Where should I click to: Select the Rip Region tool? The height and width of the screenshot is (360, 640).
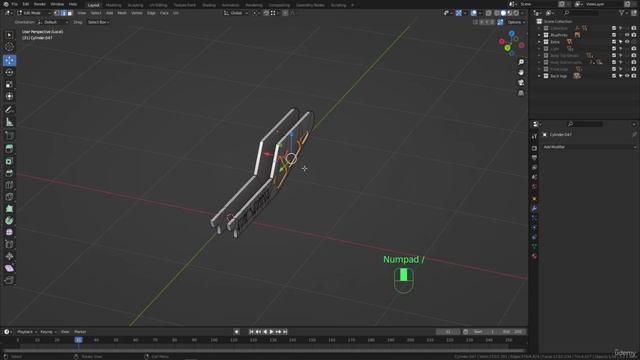click(x=9, y=280)
